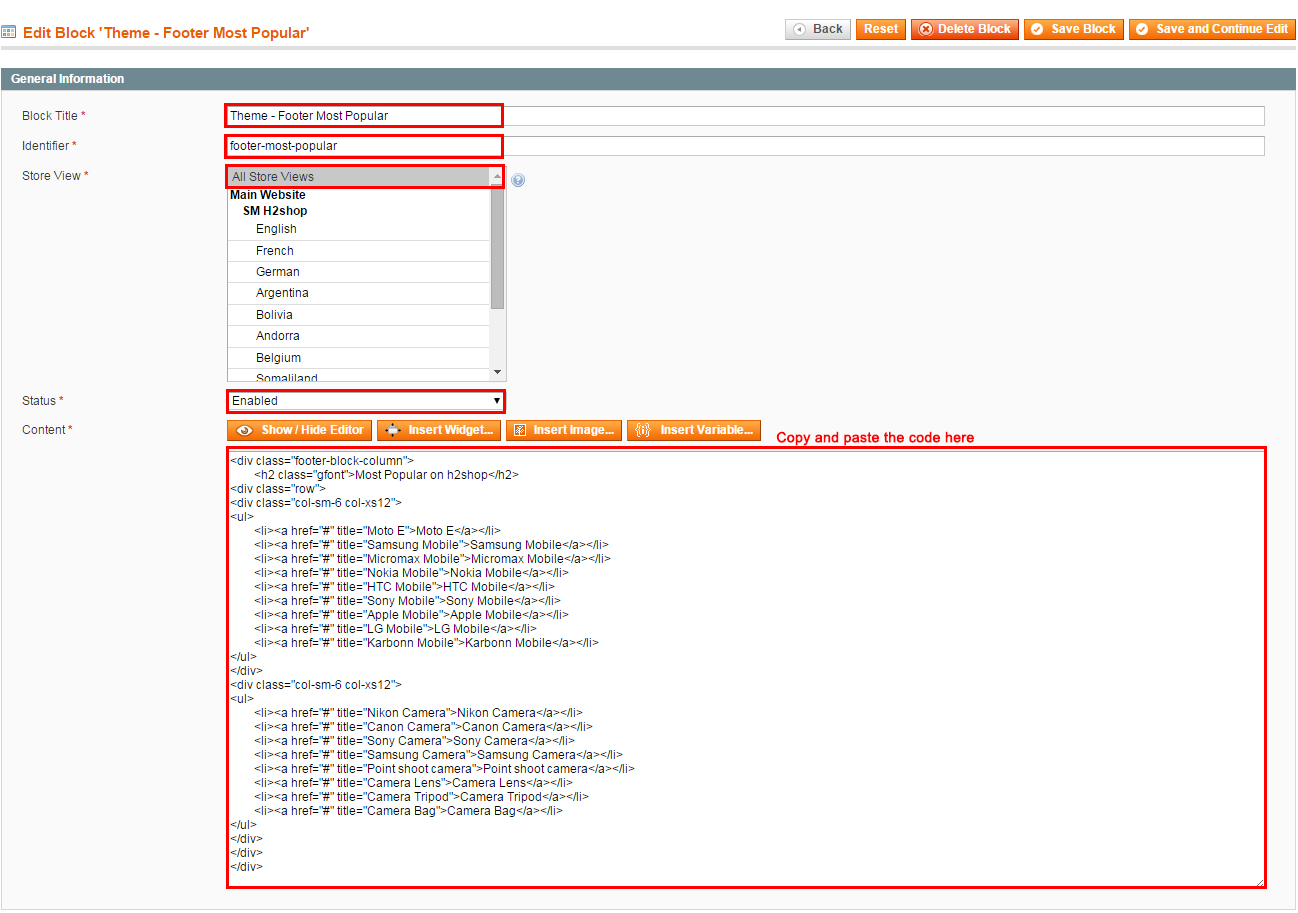
Task: Click the block page icon next to the Edit Block title
Action: point(9,33)
